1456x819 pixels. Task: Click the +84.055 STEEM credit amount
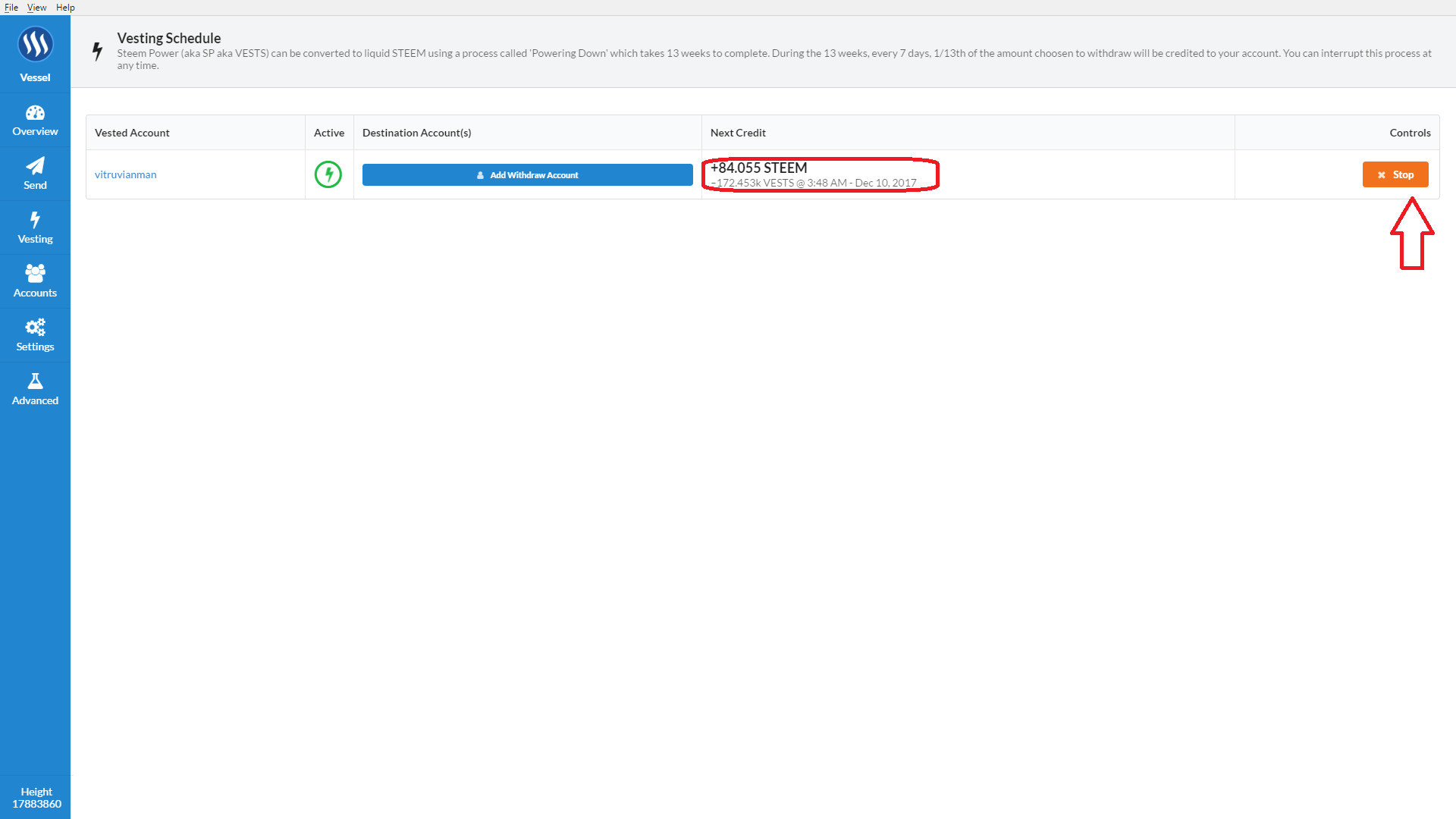tap(758, 168)
